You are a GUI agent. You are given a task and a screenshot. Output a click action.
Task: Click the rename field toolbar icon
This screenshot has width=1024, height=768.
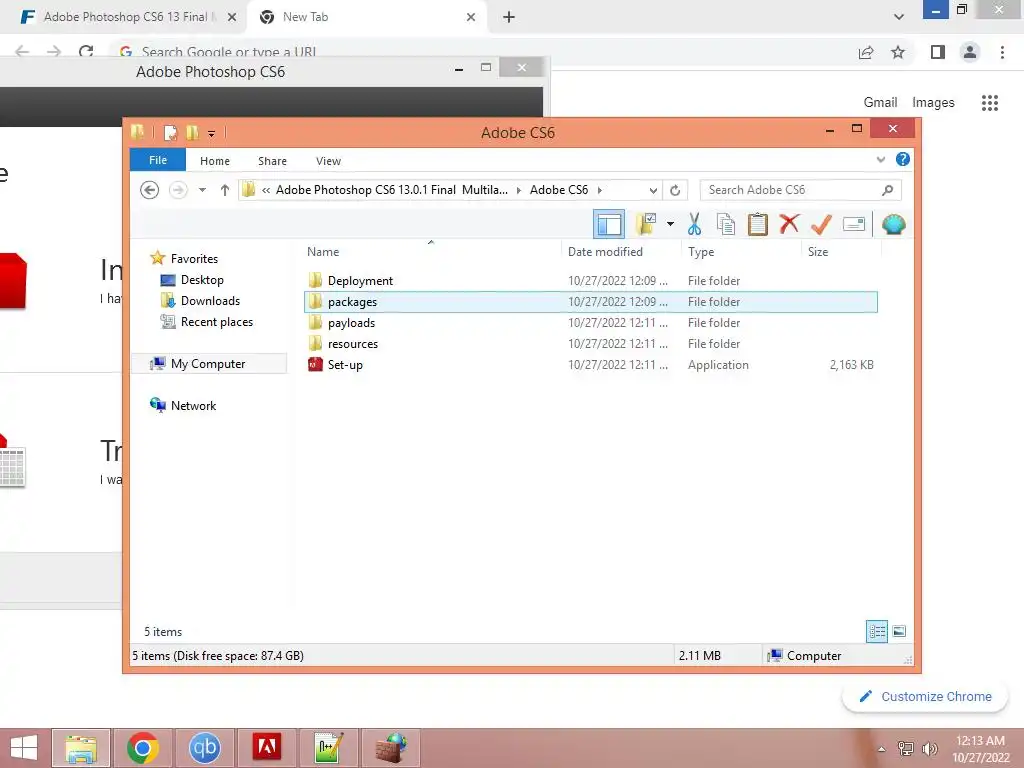854,225
